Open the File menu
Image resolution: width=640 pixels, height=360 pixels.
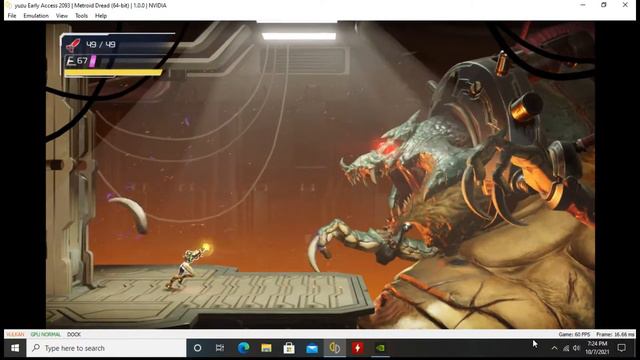(x=12, y=16)
